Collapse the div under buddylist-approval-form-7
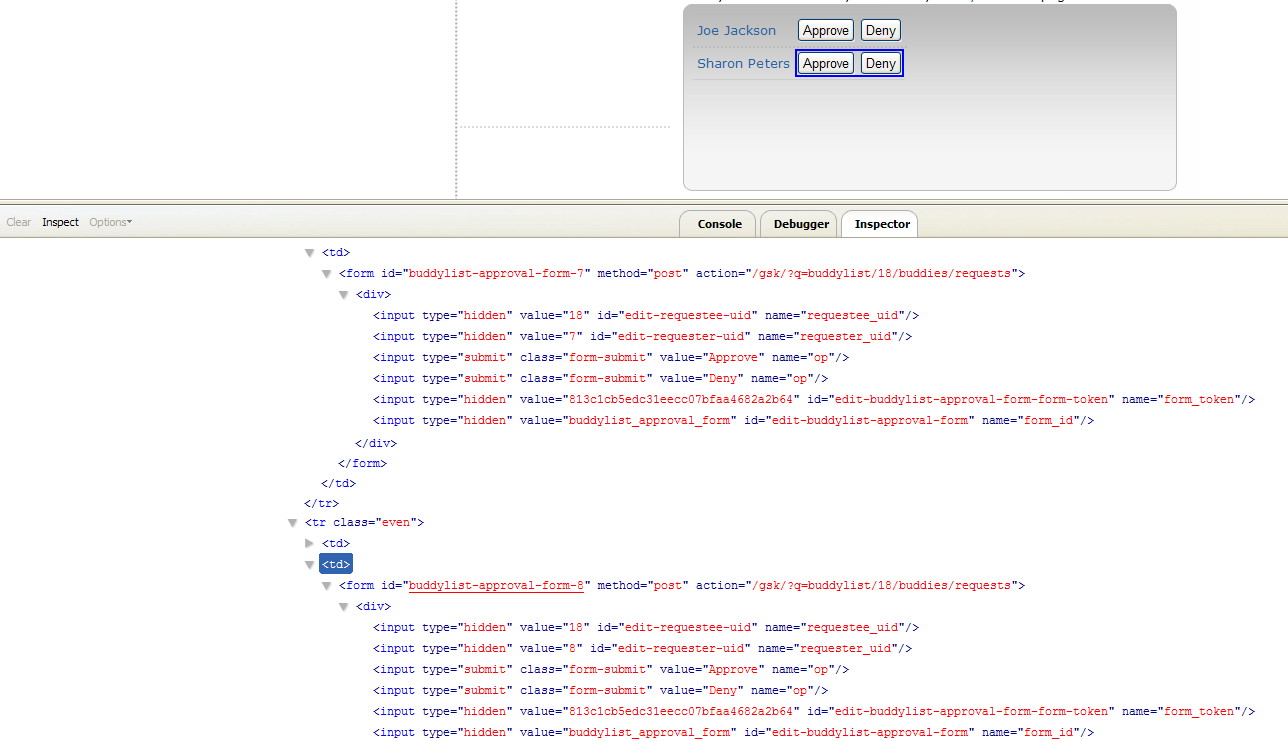1288x741 pixels. 344,295
